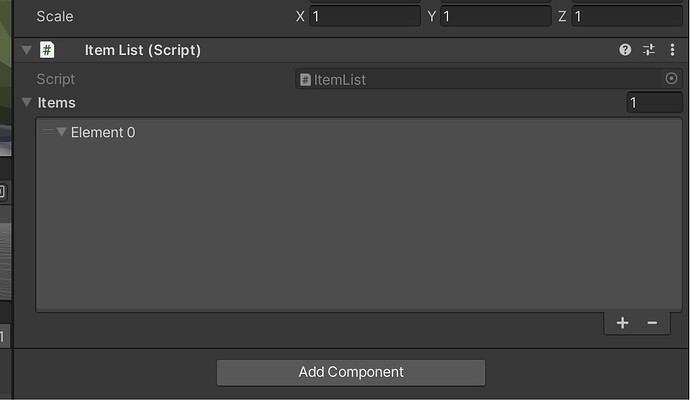Screen dimensions: 690x401
Task: Click the Item List (Script) header title
Action: [143, 50]
